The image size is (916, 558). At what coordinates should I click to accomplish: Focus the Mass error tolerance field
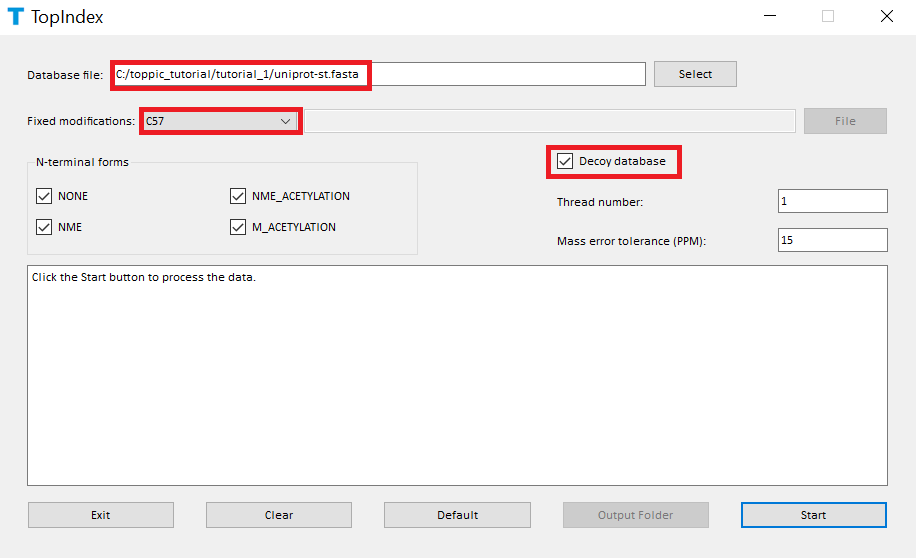(x=832, y=240)
